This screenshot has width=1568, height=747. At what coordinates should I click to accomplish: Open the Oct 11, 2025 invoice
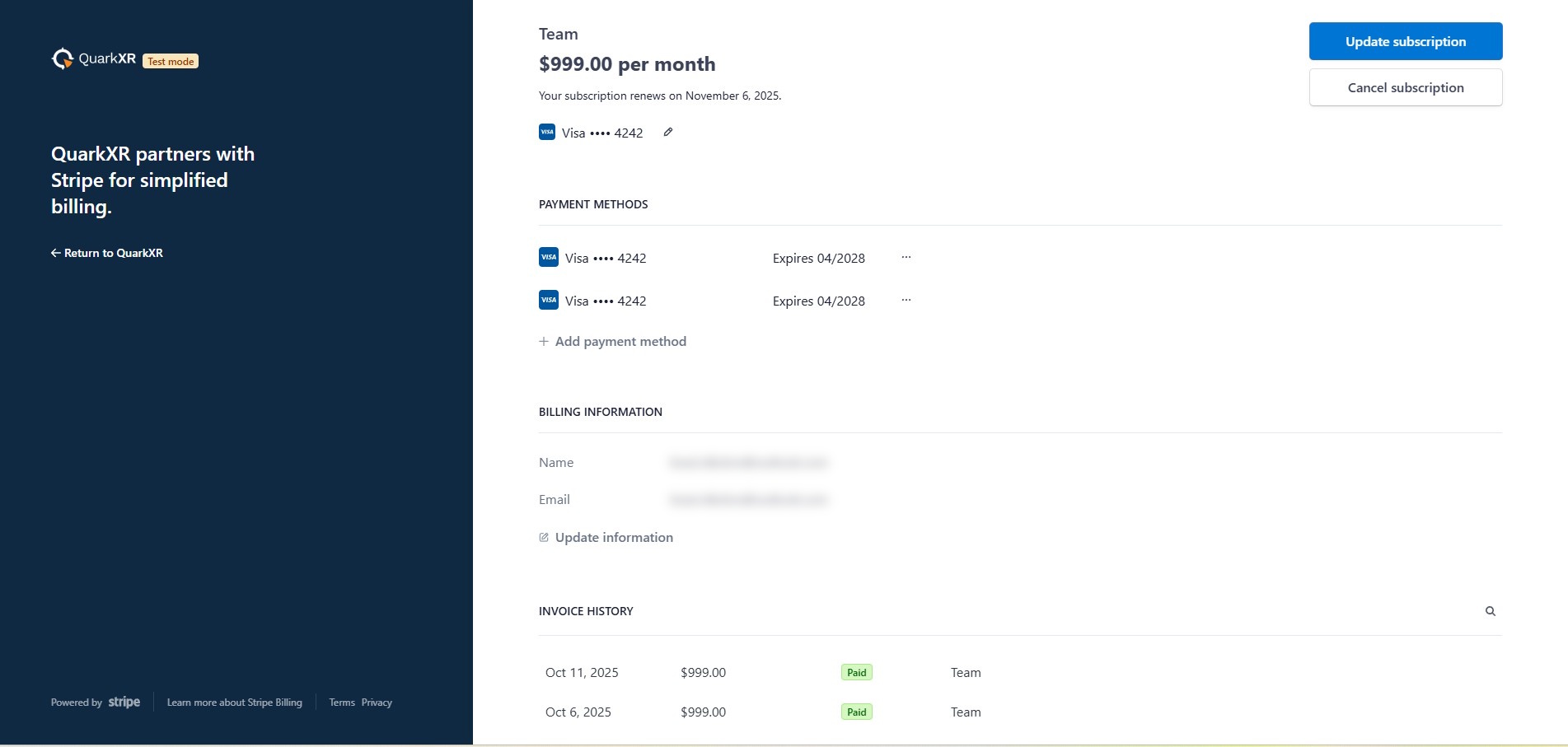1020,672
